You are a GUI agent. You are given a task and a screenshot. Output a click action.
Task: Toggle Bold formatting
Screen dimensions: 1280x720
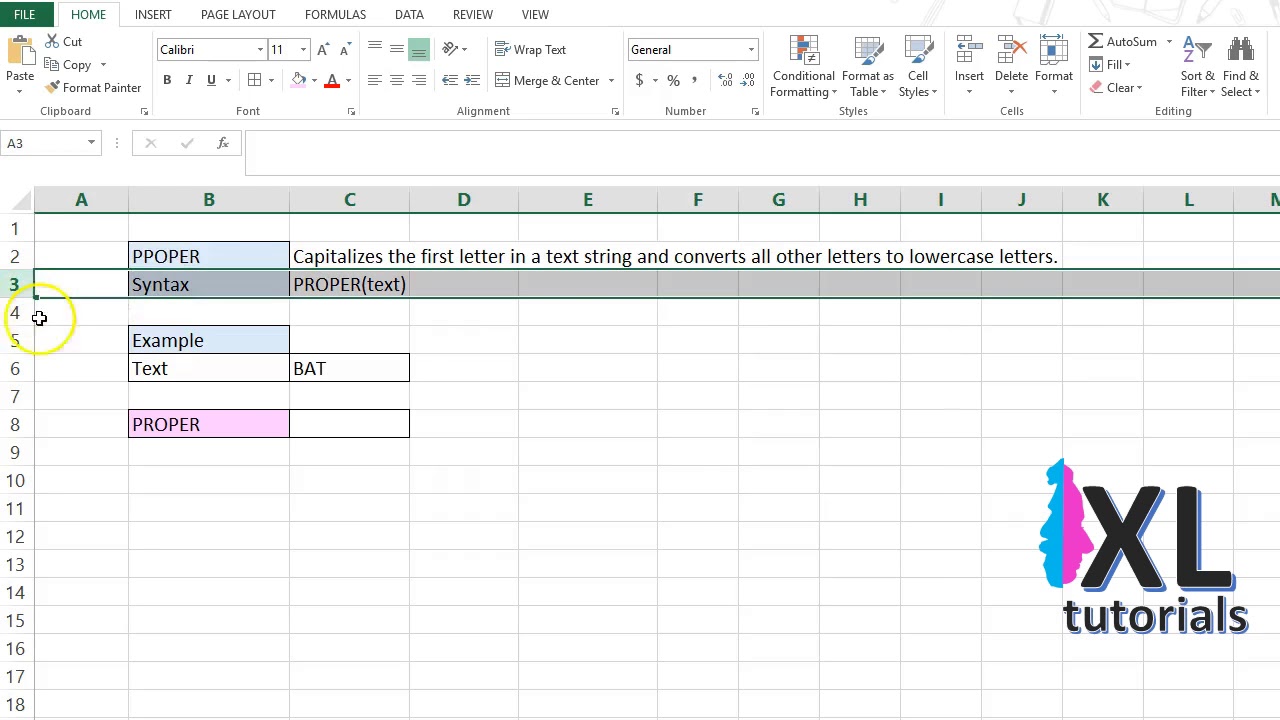click(x=167, y=81)
